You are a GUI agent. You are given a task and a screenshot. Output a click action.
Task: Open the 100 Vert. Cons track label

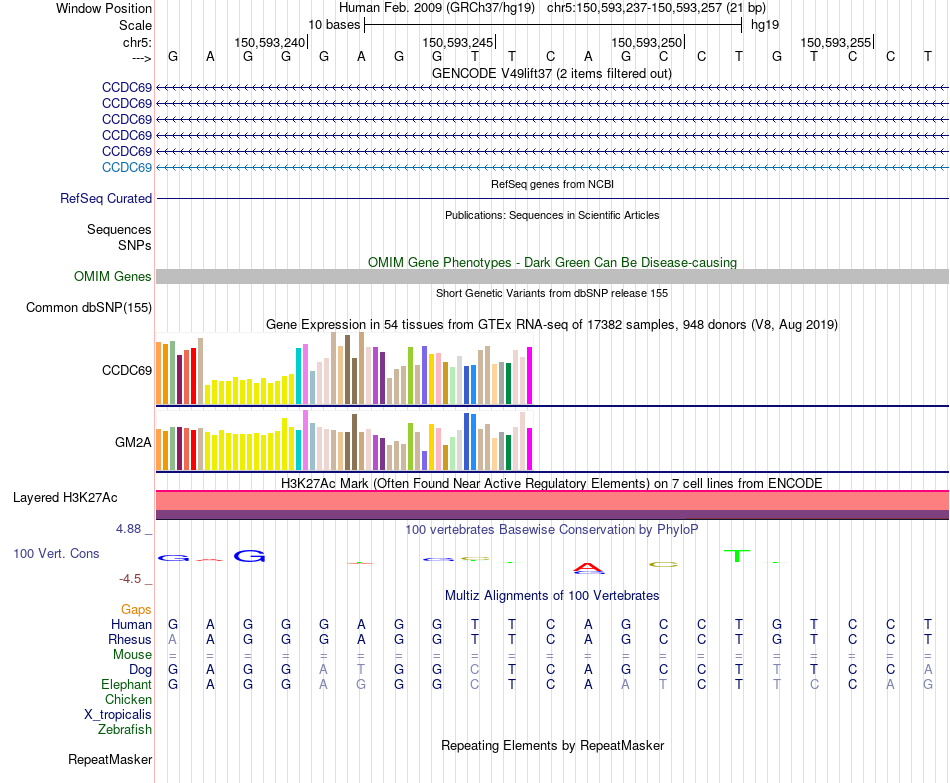click(x=56, y=554)
